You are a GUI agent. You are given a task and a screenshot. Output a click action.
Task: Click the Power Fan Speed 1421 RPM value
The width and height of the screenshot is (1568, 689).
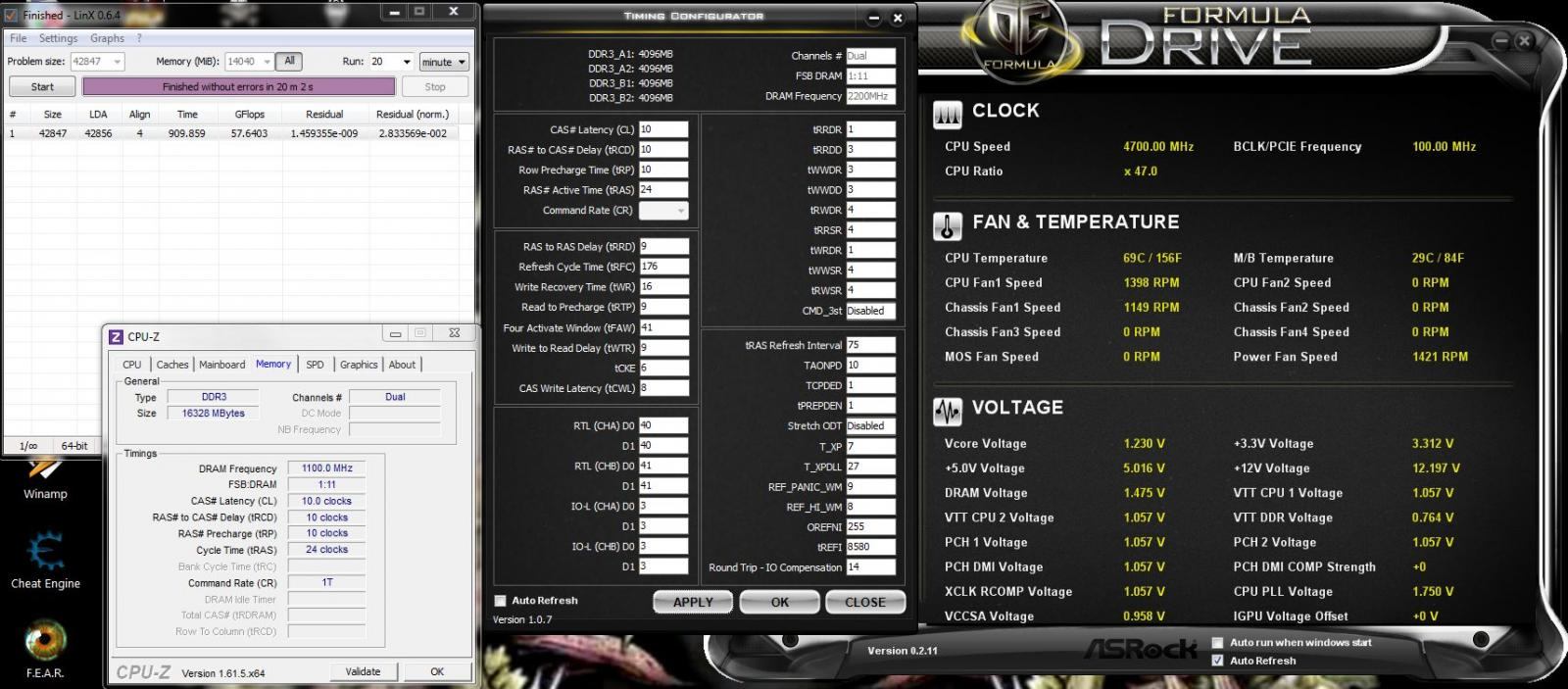[1440, 357]
